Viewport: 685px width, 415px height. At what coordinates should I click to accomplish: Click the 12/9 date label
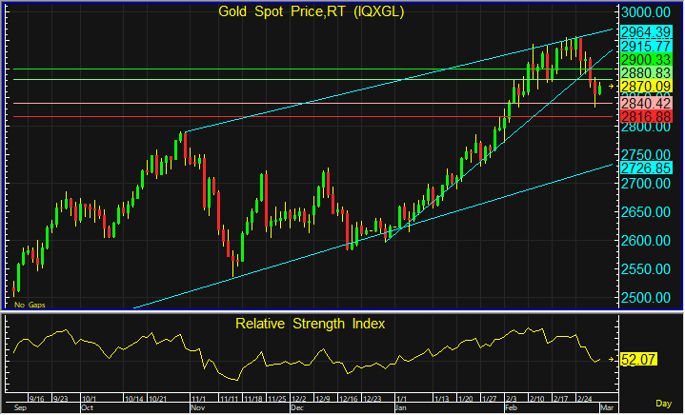click(323, 399)
